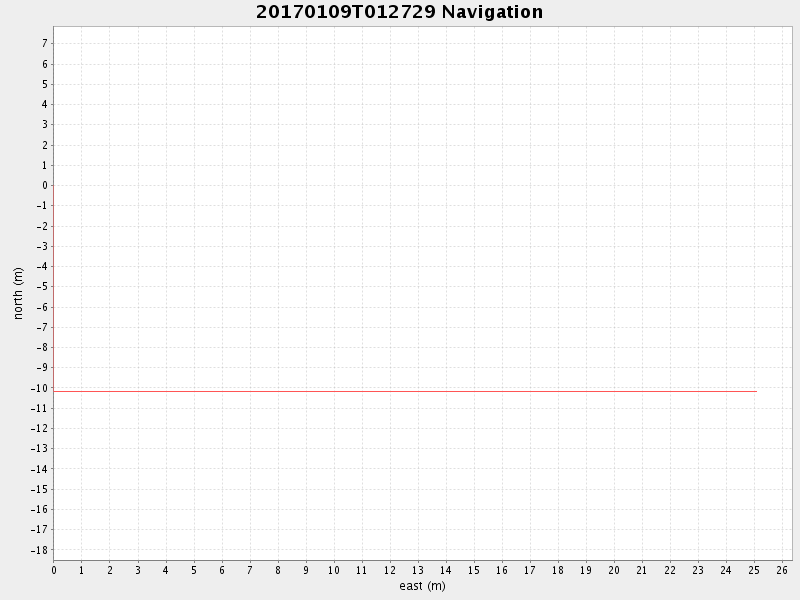Click the '0' tick label on east axis

click(54, 571)
